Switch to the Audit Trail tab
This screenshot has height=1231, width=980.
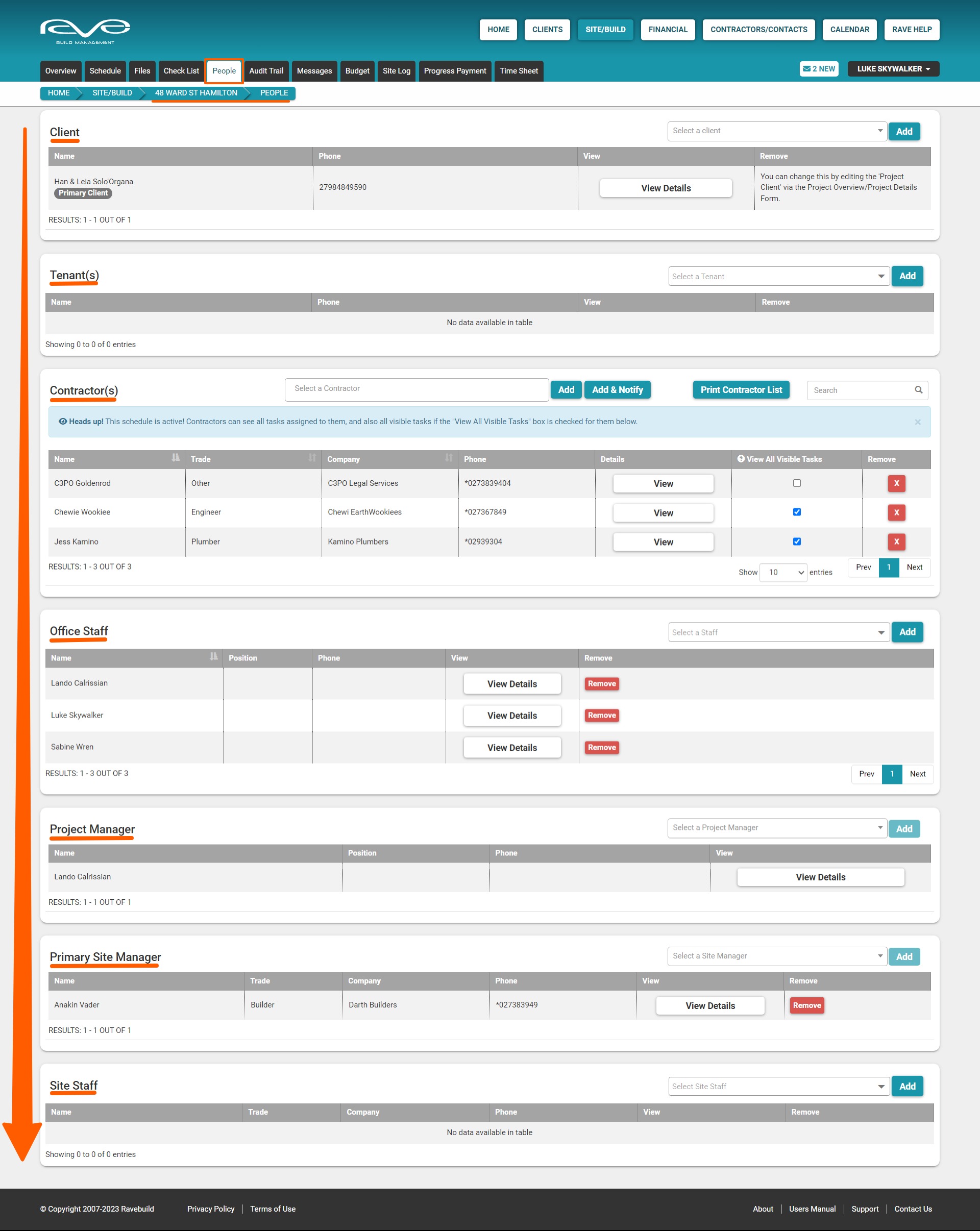pos(266,71)
